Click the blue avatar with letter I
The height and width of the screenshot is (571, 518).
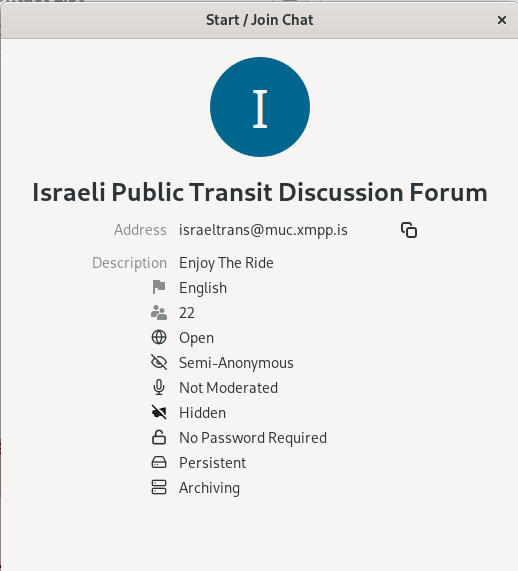tap(260, 107)
